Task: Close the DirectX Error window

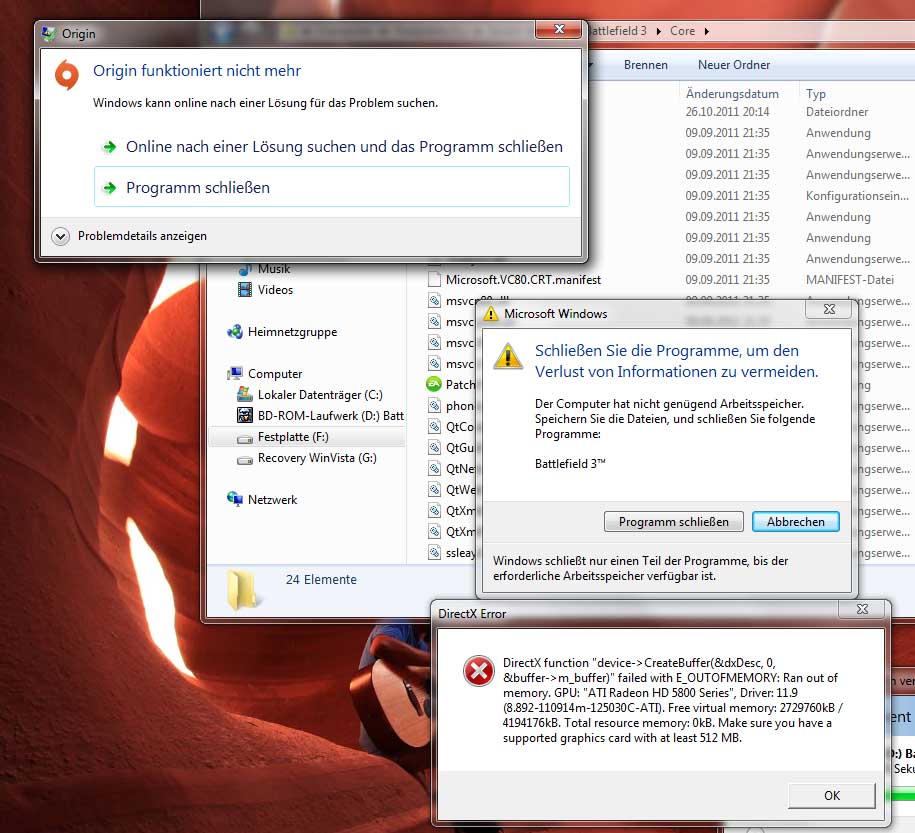Action: [x=862, y=609]
